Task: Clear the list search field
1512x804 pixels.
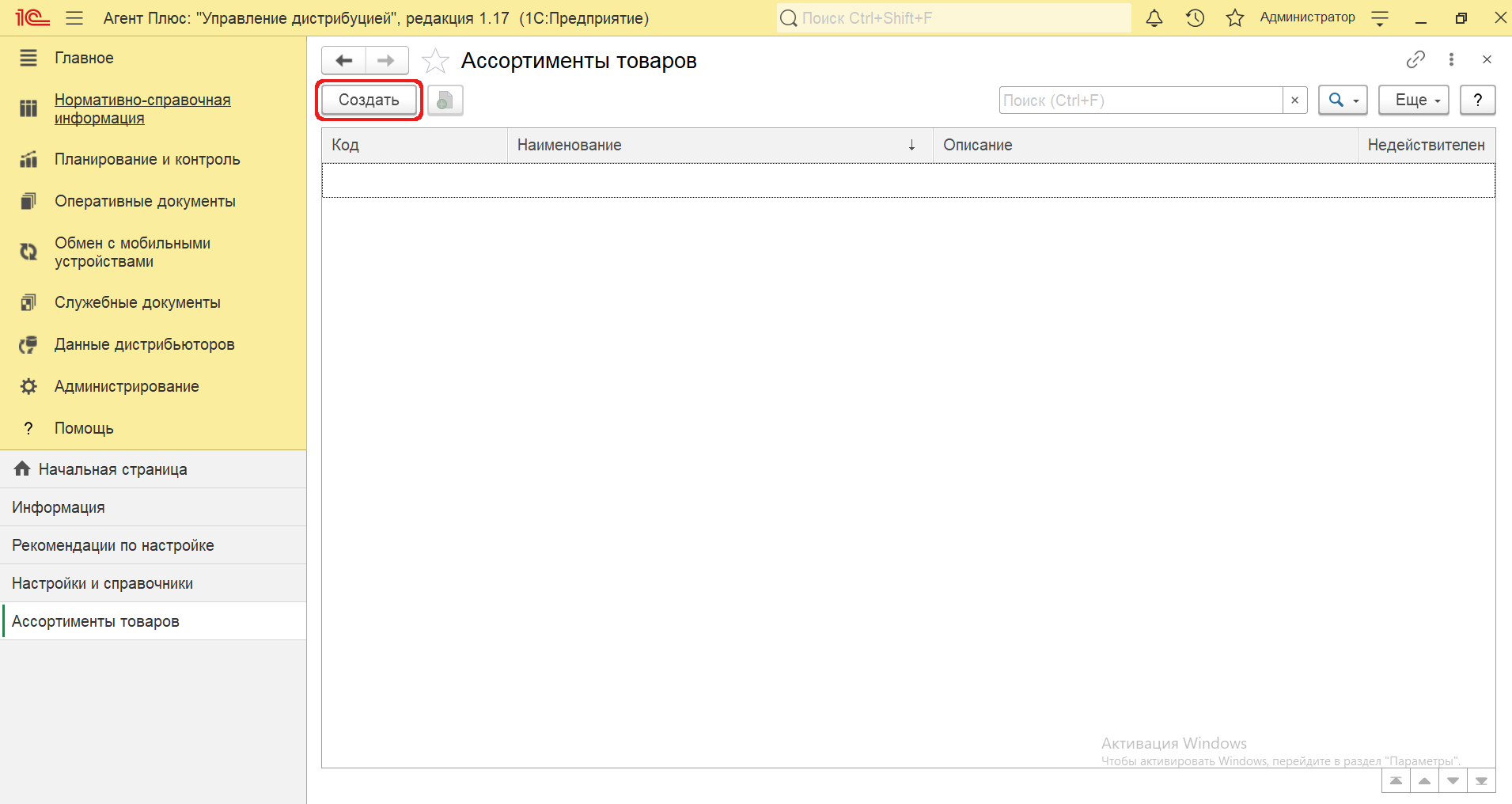Action: (1294, 100)
